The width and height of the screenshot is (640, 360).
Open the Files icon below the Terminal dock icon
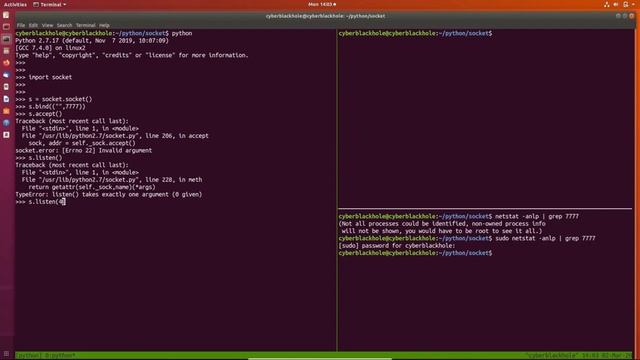[x=6, y=51]
